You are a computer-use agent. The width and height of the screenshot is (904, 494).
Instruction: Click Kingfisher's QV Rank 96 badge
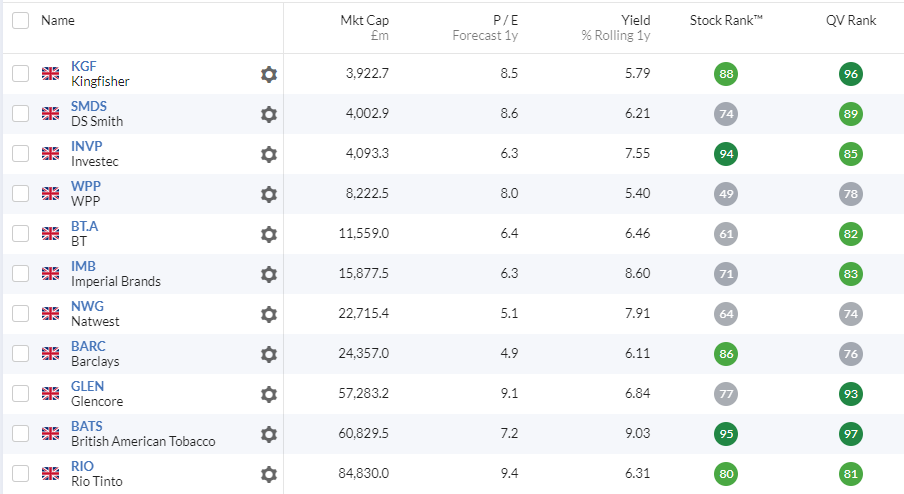[x=850, y=74]
